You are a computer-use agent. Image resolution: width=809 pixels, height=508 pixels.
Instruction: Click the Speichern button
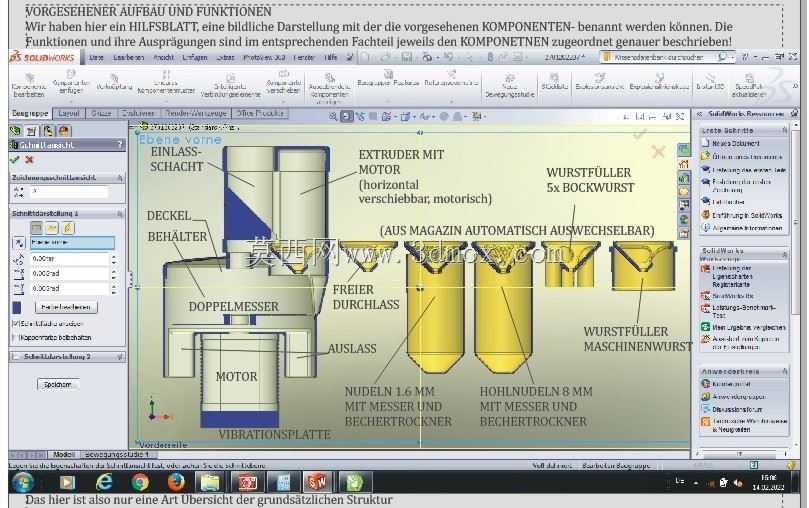(58, 384)
